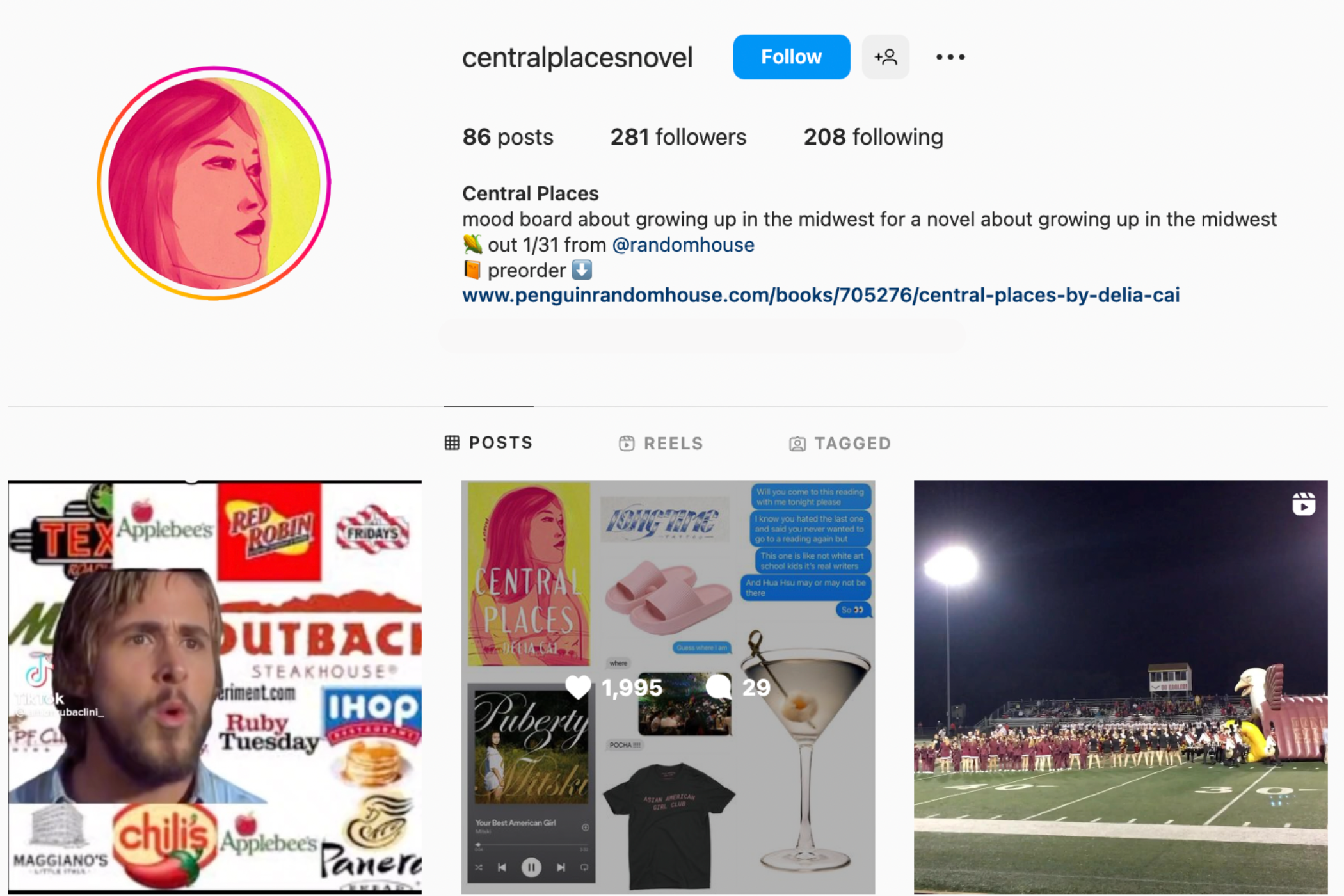
Task: Open the 281 followers list
Action: 678,137
